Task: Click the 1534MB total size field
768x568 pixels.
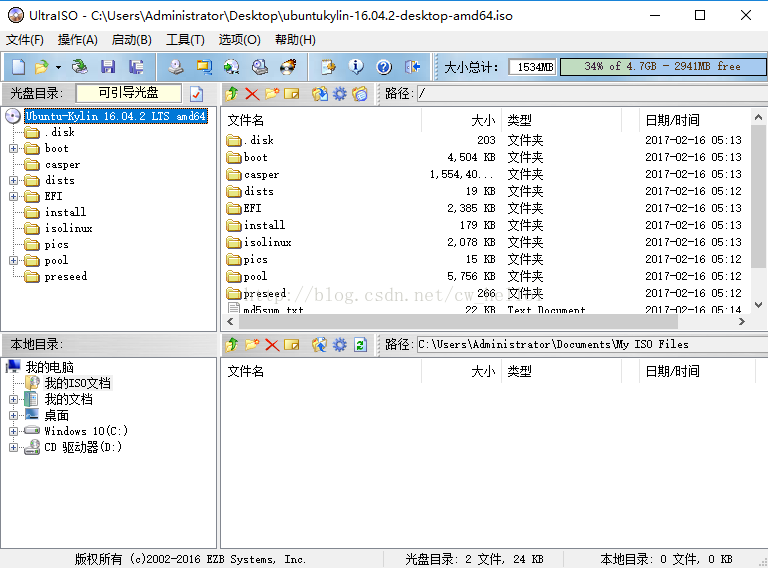Action: [x=532, y=67]
